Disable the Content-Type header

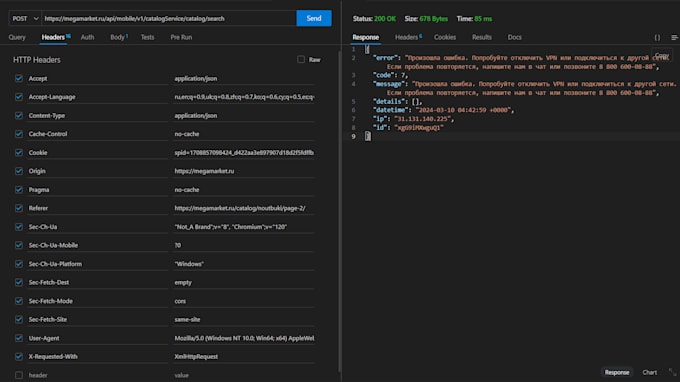[19, 115]
